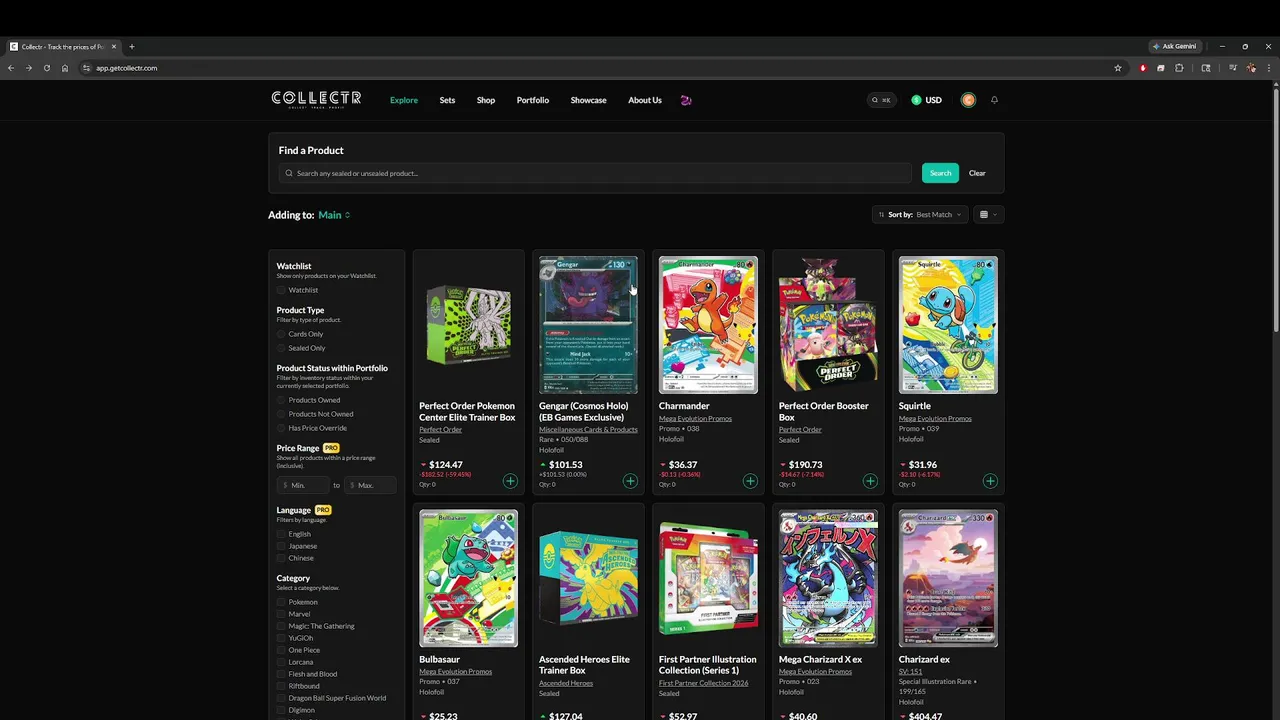Enable the Sealed Only filter

pos(281,348)
